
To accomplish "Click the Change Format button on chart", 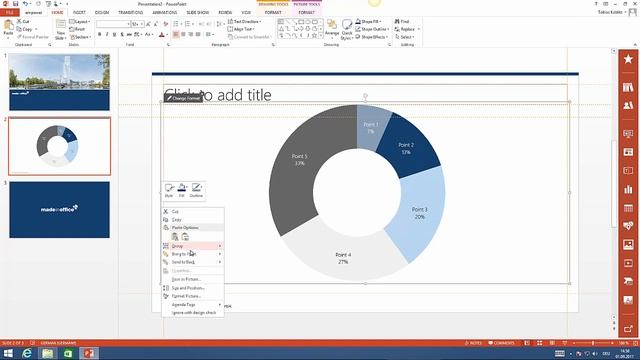I will click(183, 98).
